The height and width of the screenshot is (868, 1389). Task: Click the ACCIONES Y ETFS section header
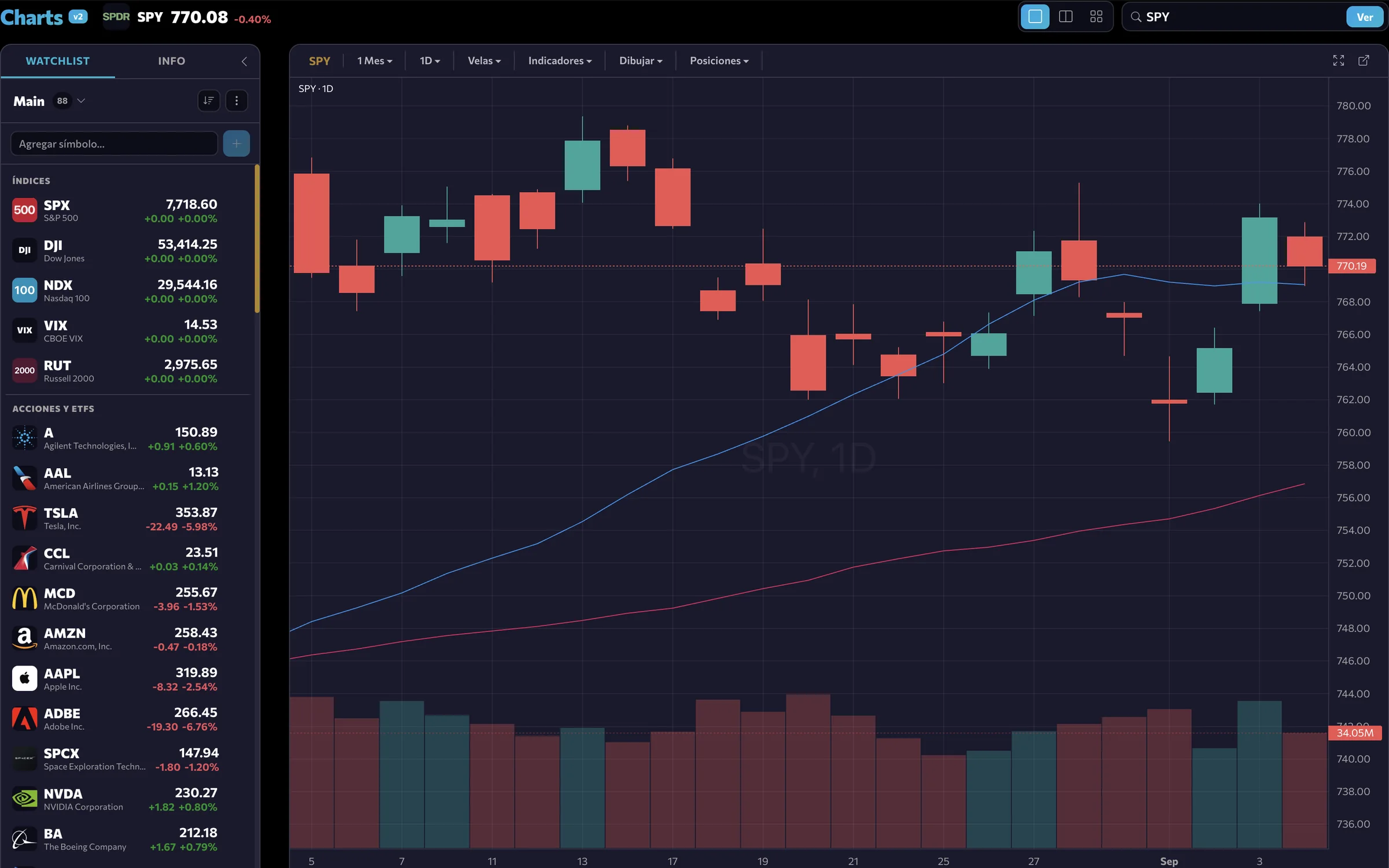click(x=53, y=409)
